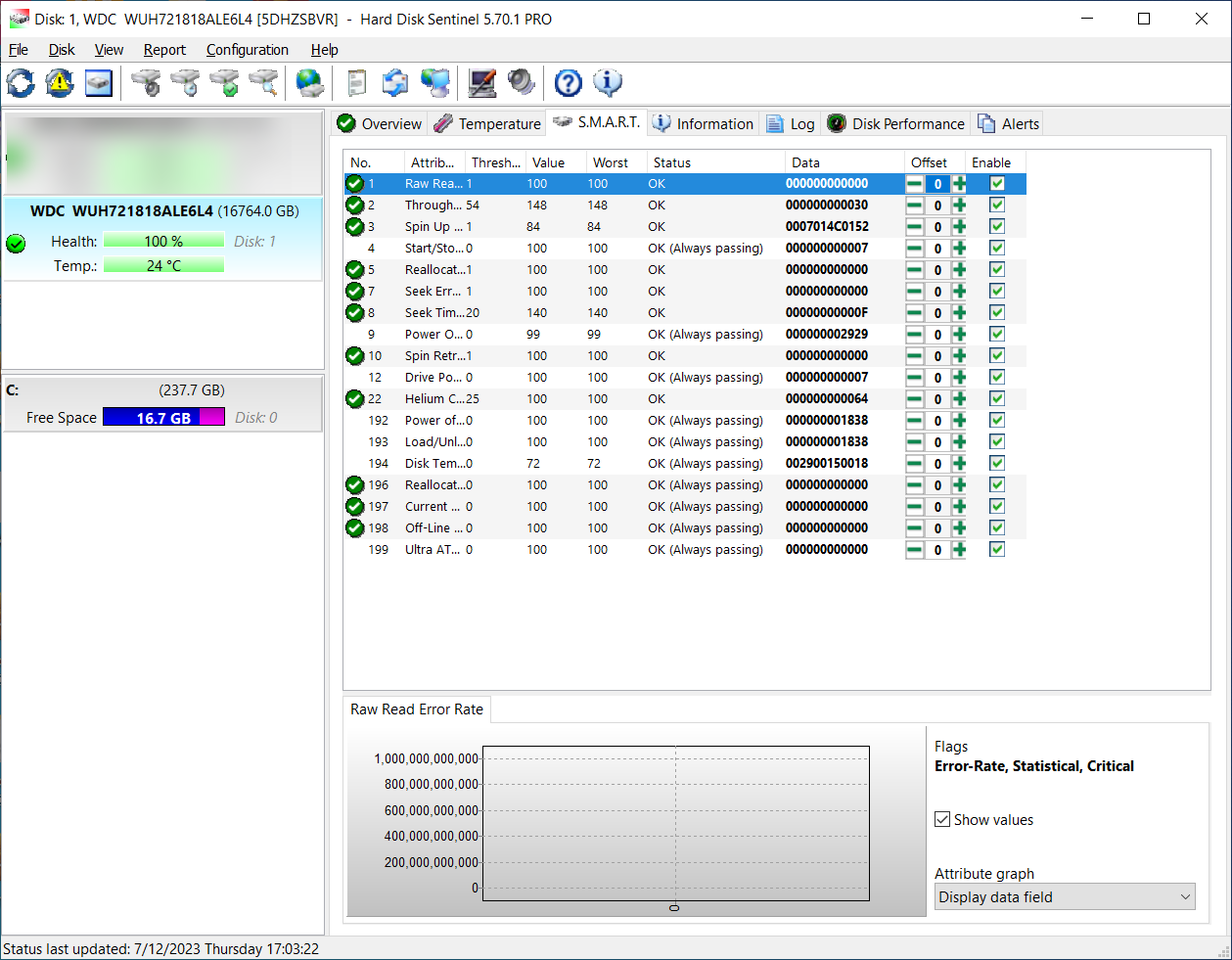Open the Attribute graph dropdown
Screen dimensions: 1232x960
click(1065, 897)
